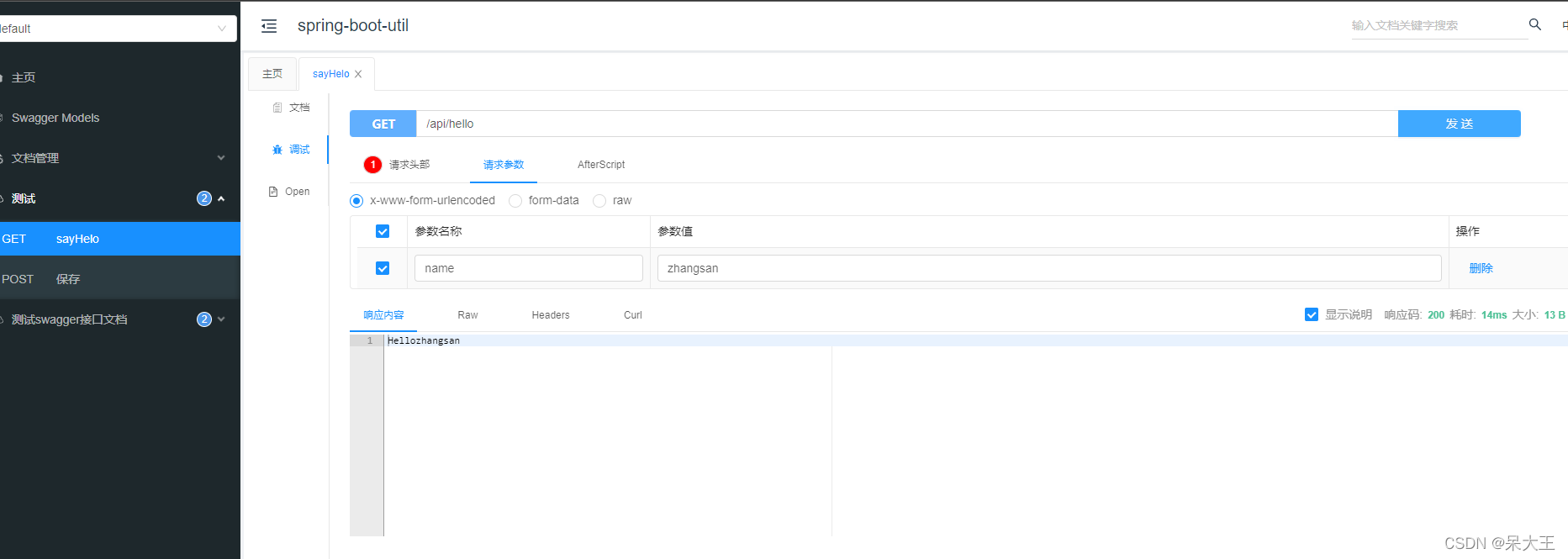Select x-www-form-urlencoded radio
Image resolution: width=1568 pixels, height=559 pixels.
click(x=356, y=201)
